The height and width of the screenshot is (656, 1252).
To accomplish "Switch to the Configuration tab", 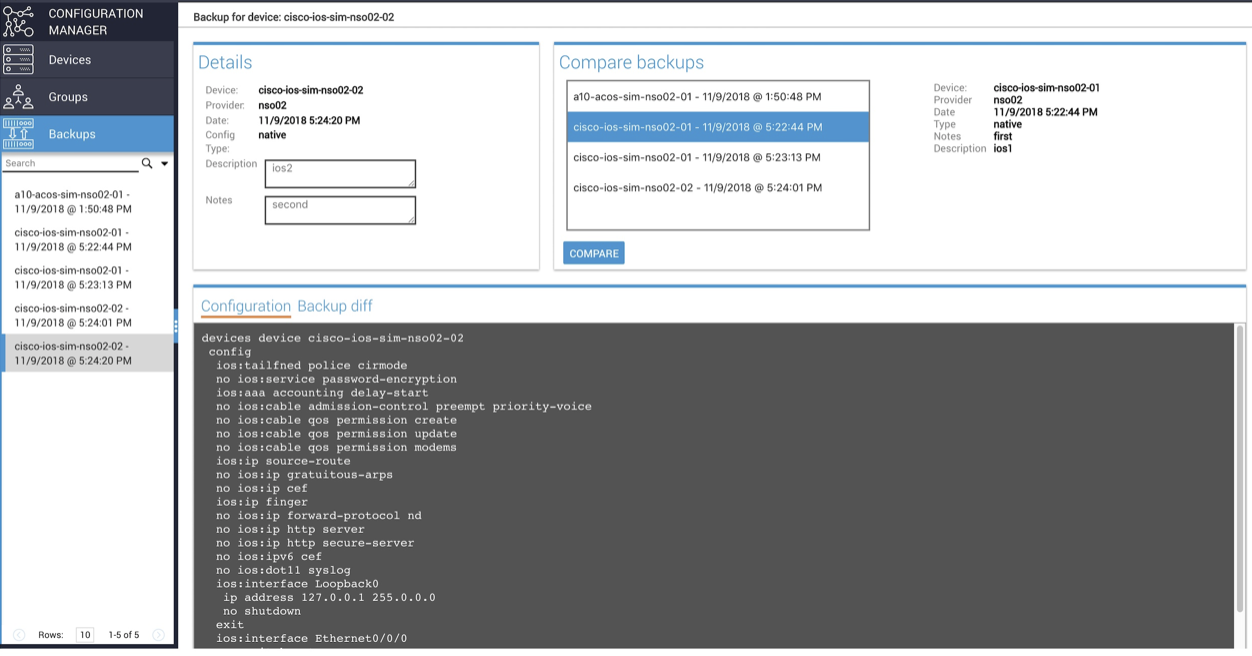I will tap(244, 306).
